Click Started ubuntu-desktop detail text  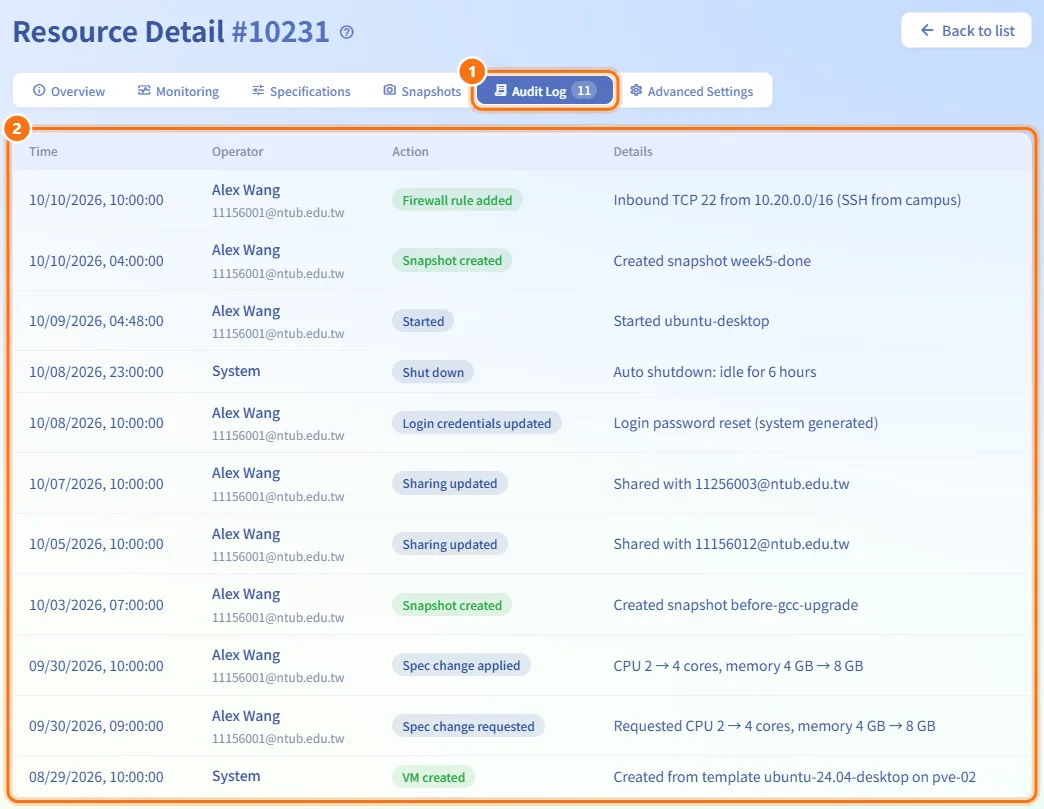click(x=691, y=321)
